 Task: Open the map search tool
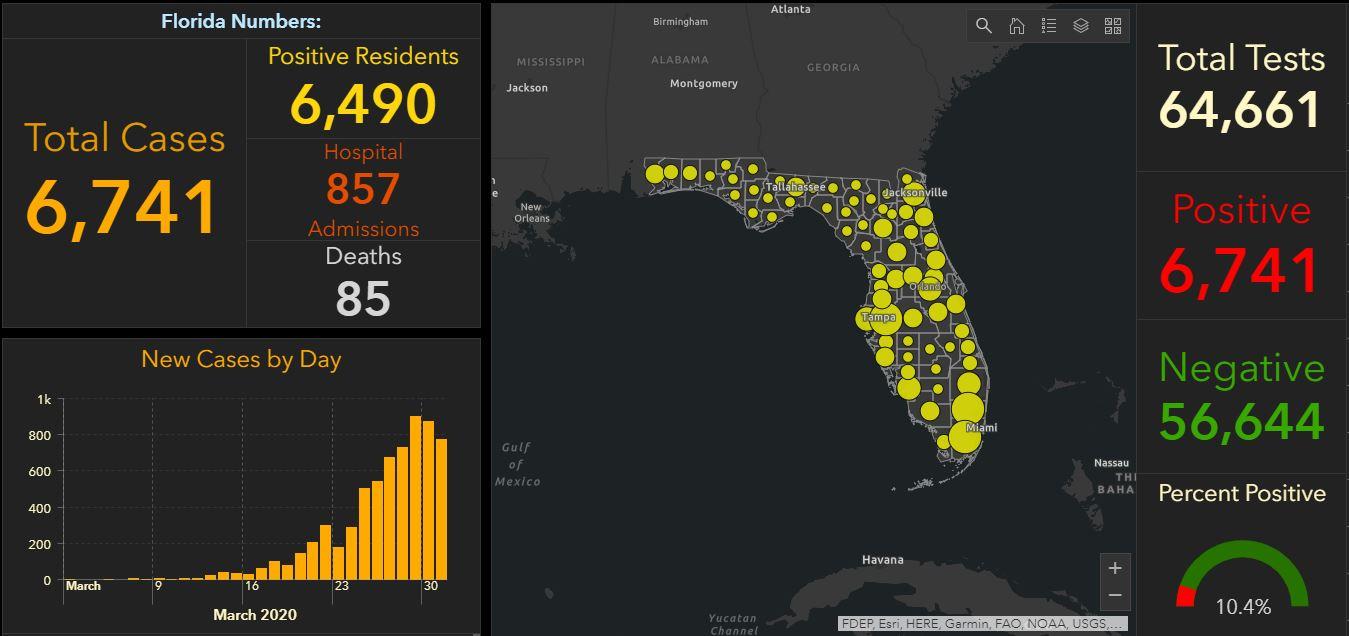984,26
